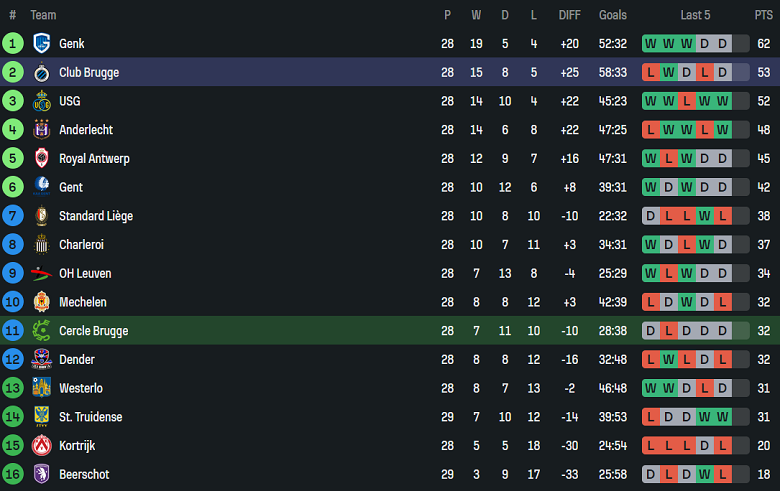The image size is (780, 491).
Task: Click Dender's most recent loss result
Action: point(722,359)
